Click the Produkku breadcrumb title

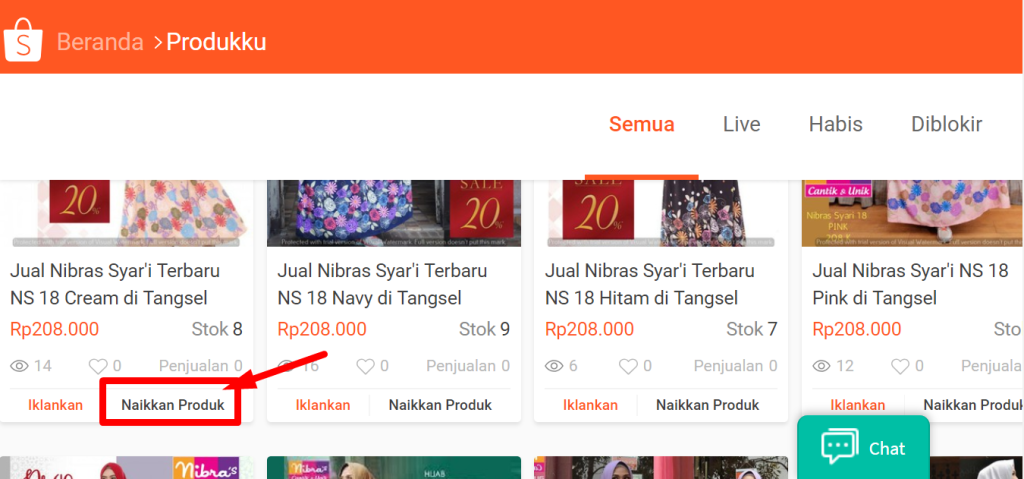216,42
